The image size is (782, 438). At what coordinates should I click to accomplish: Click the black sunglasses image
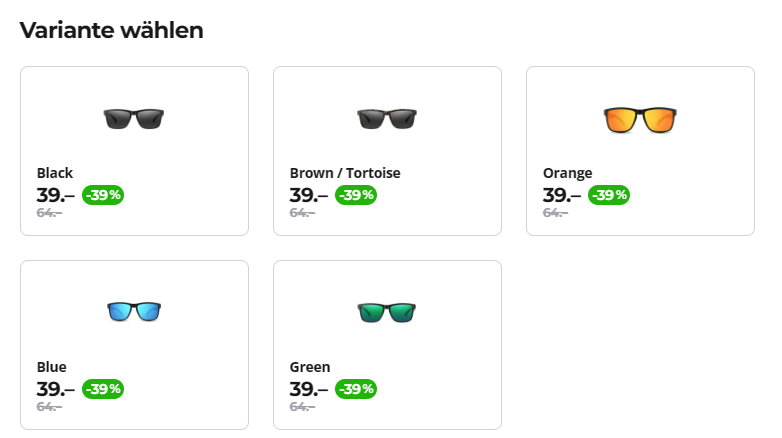coord(134,119)
